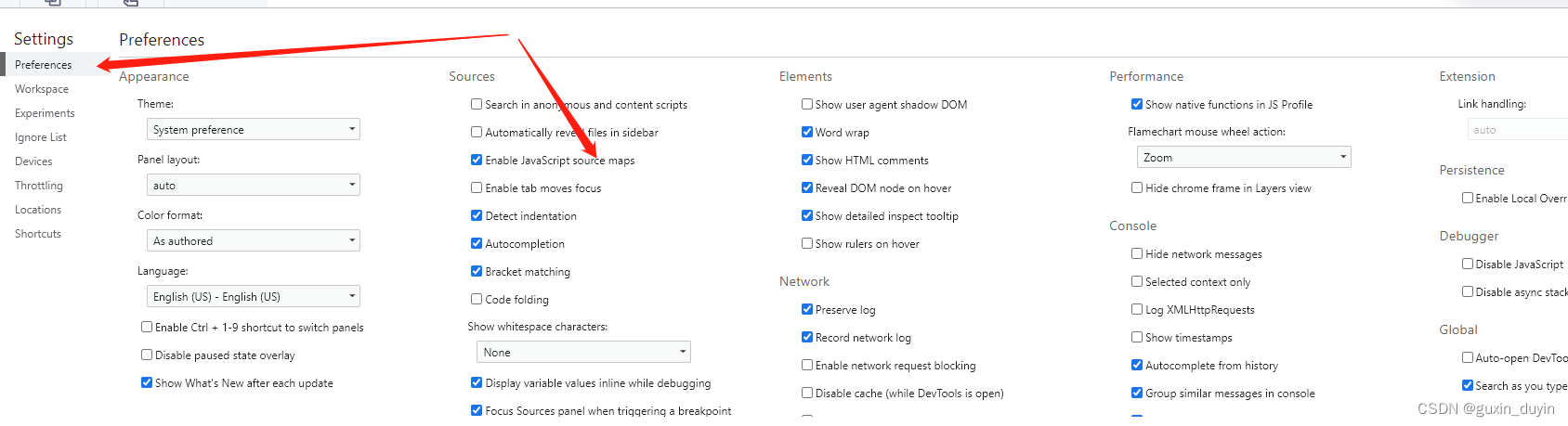Open the Workspace settings section
Image resolution: width=1568 pixels, height=426 pixels.
point(42,89)
